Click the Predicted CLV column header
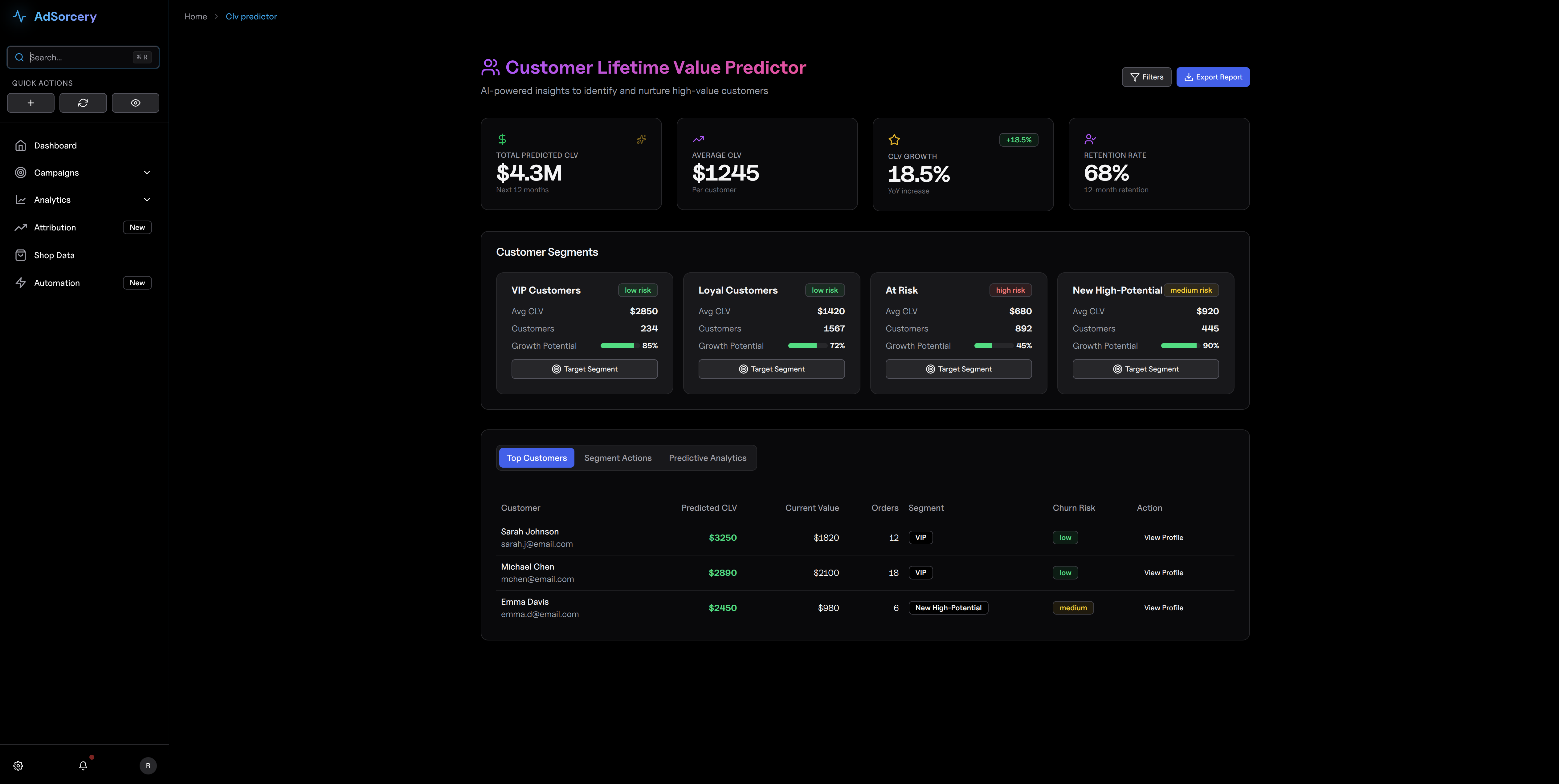Screen dimensions: 1559x784 pyautogui.click(x=709, y=508)
